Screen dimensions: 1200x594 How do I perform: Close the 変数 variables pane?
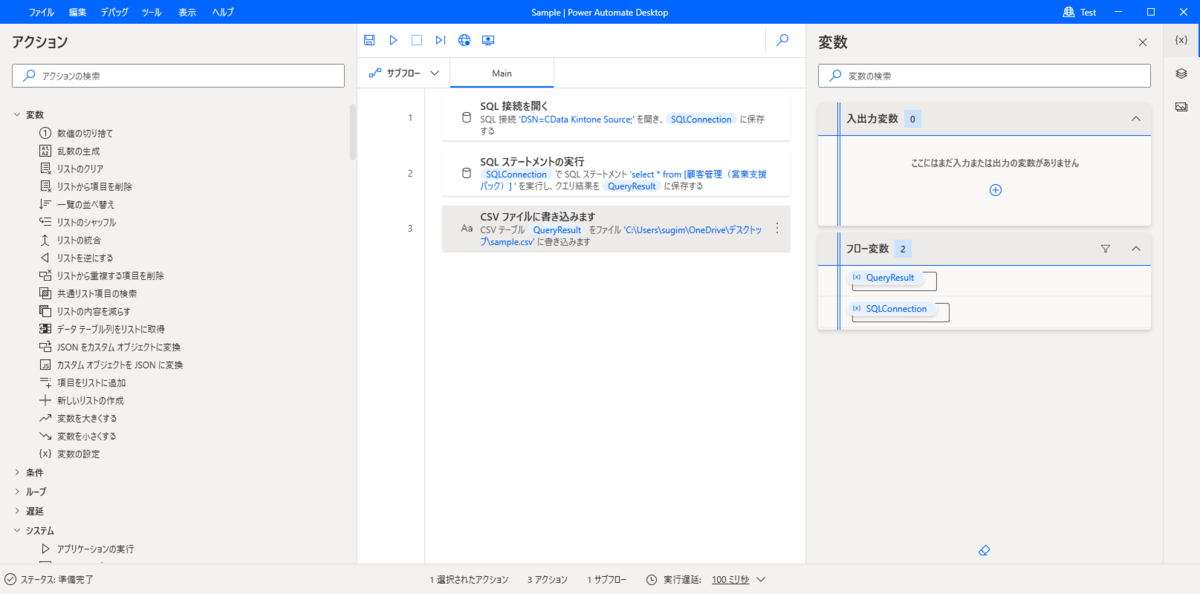(1143, 42)
